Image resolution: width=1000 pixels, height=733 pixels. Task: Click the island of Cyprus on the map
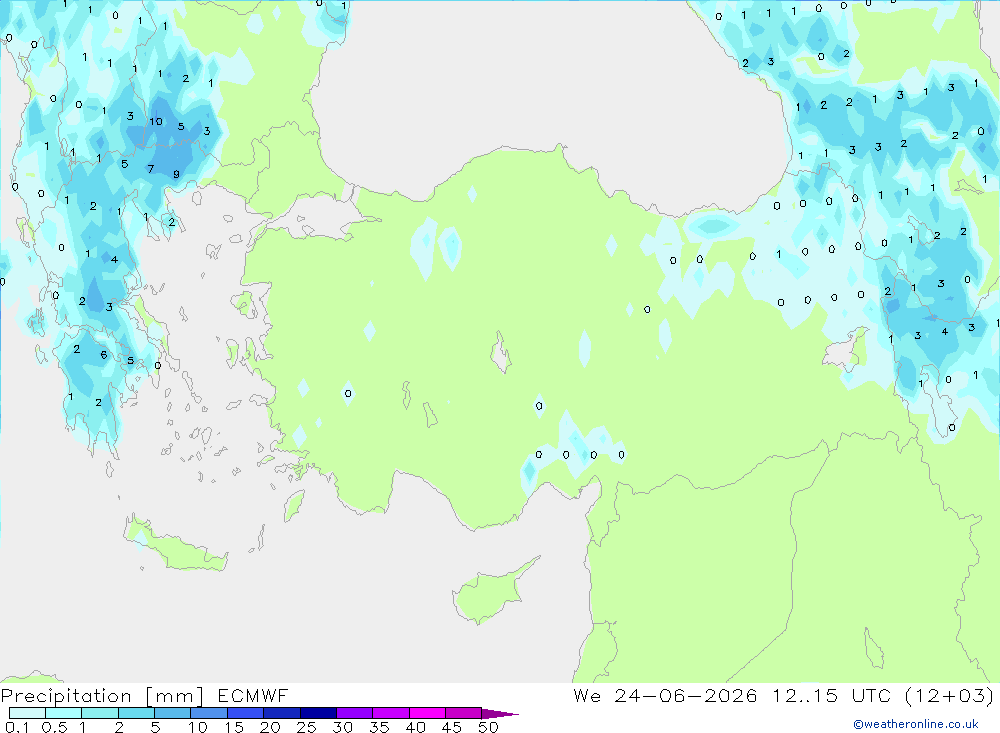(490, 594)
